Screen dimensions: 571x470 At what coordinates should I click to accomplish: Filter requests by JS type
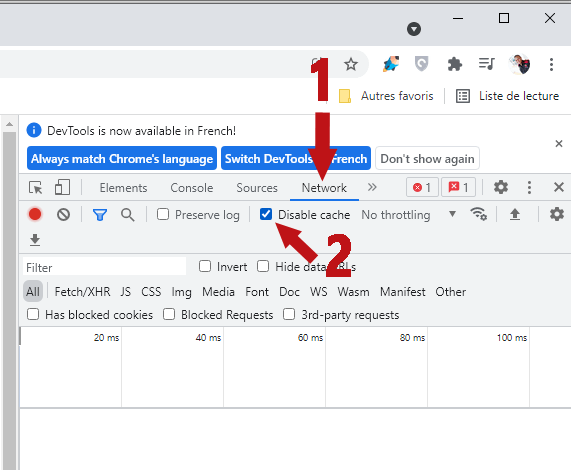pyautogui.click(x=126, y=292)
